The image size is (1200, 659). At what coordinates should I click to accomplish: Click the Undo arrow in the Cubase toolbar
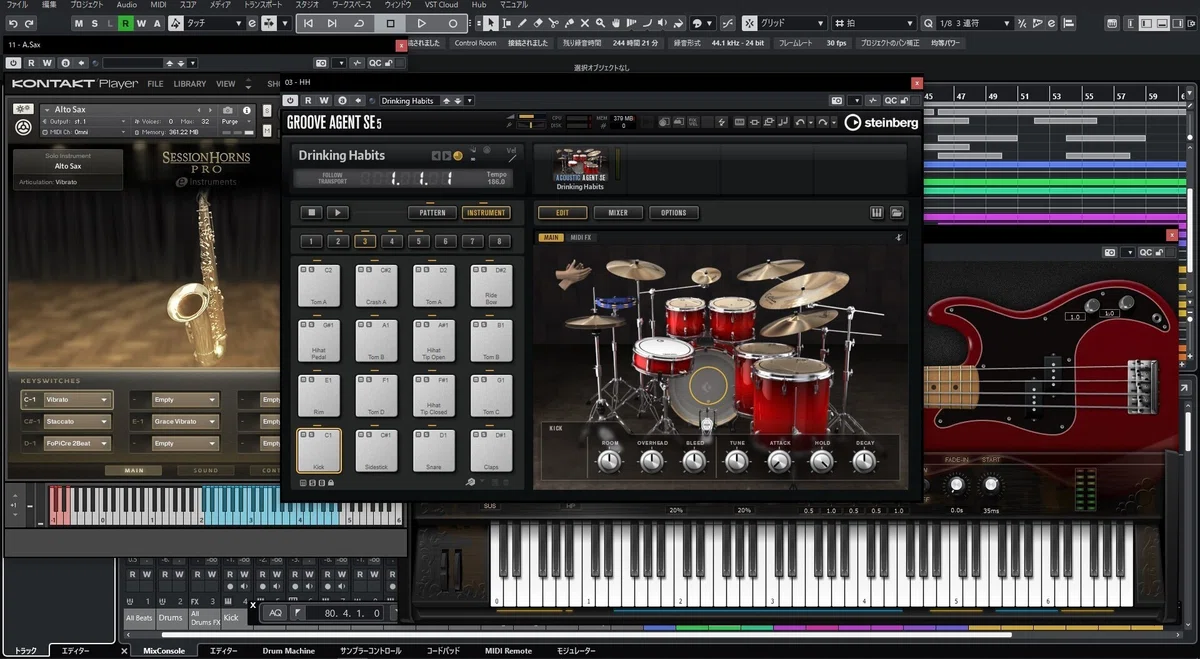[13, 23]
